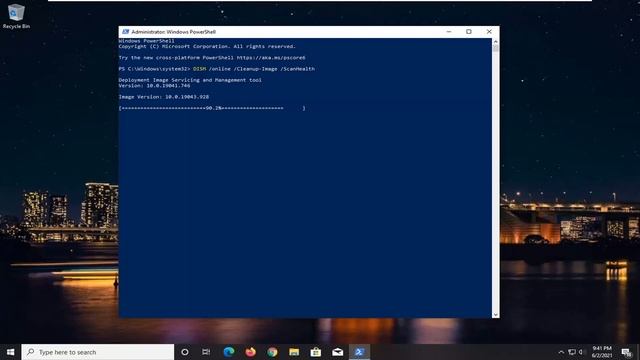Open Task View on the taskbar
Image resolution: width=640 pixels, height=360 pixels.
(206, 352)
